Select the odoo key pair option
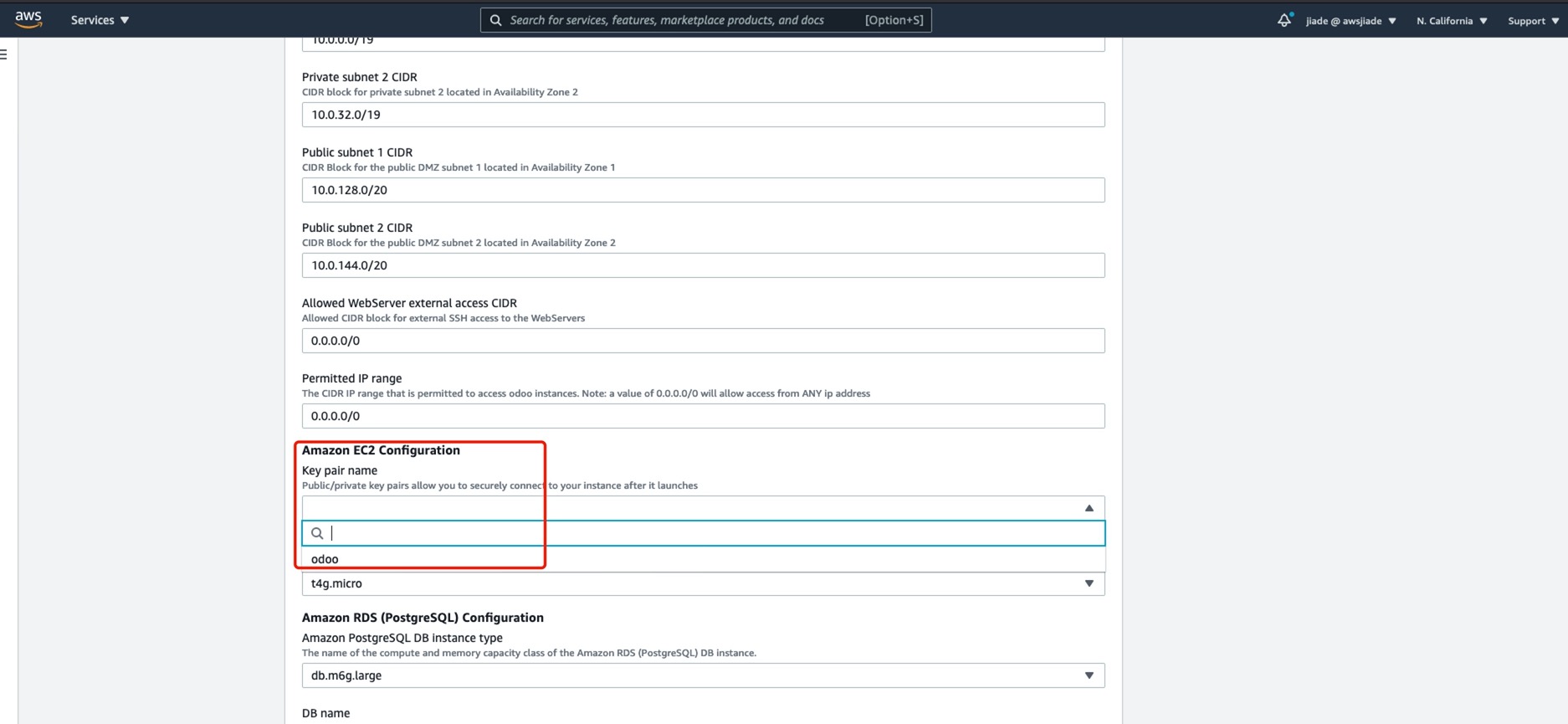The height and width of the screenshot is (724, 1568). (x=703, y=559)
